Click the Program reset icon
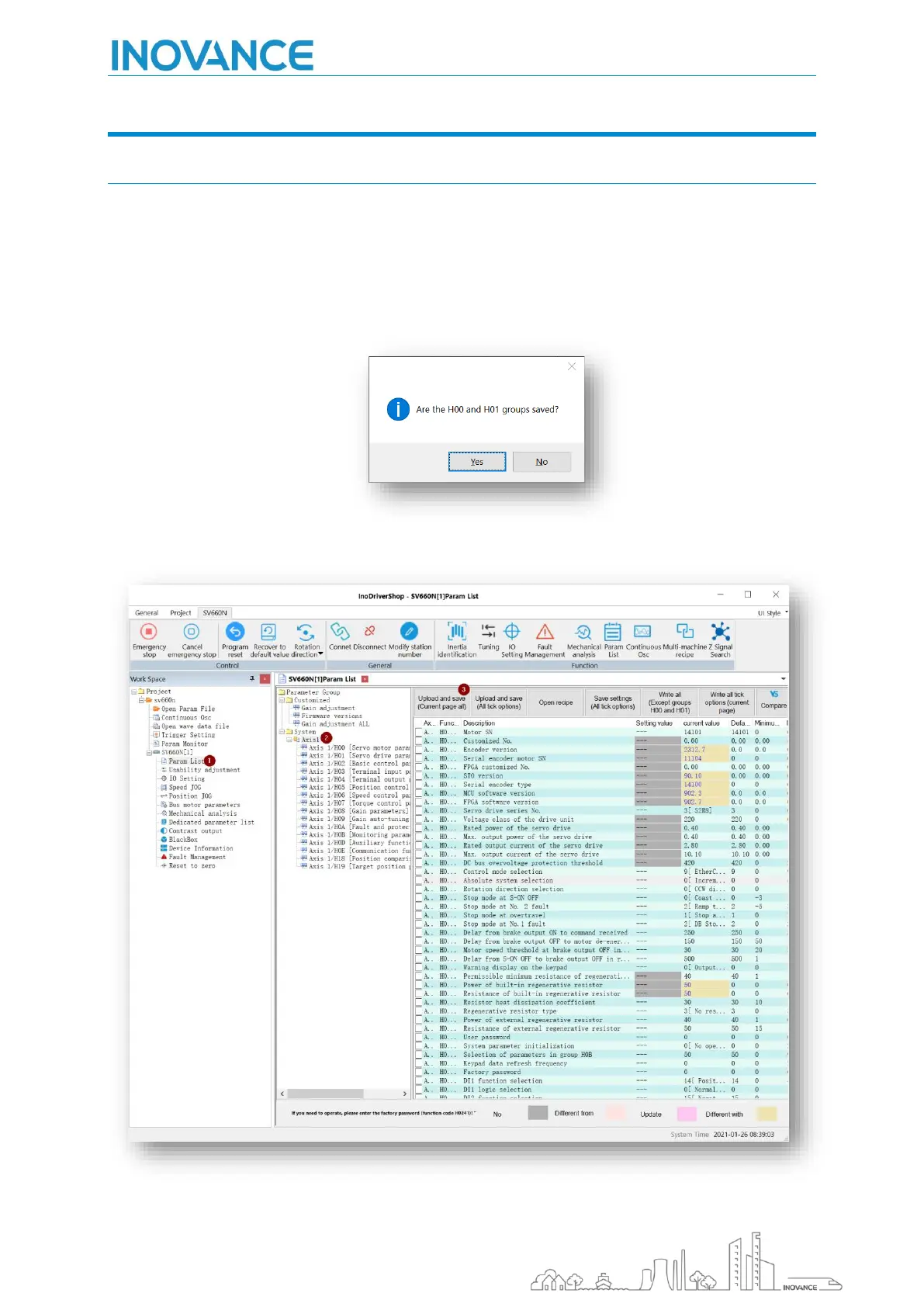The height and width of the screenshot is (1307, 924). tap(235, 632)
